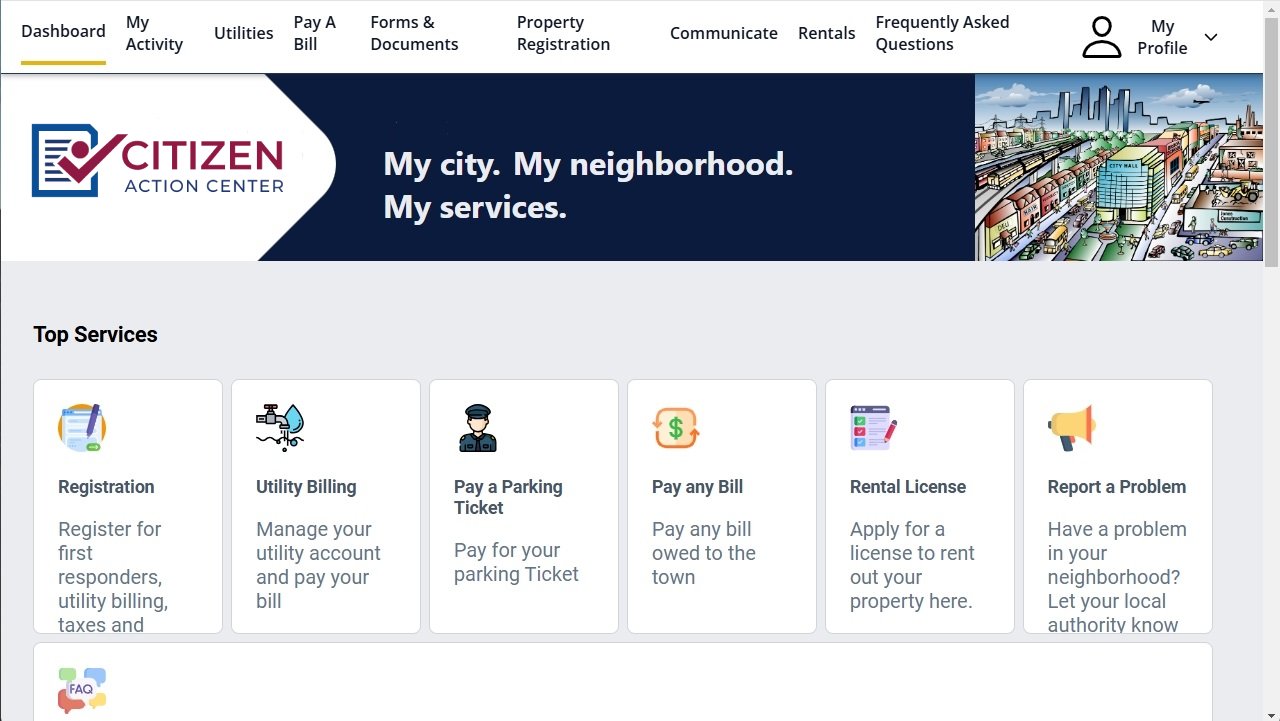Open the Utilities menu
1280x721 pixels.
243,33
